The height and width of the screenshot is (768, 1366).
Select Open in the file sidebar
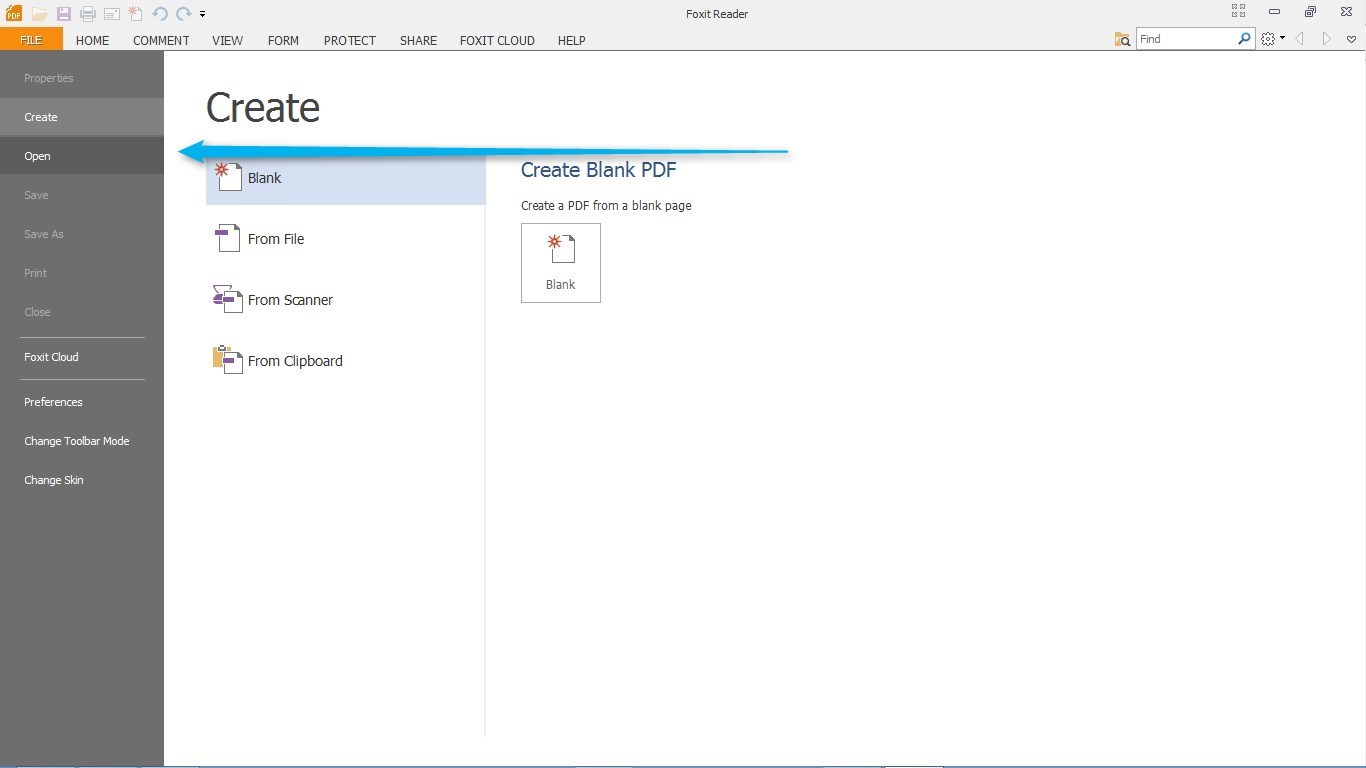click(x=82, y=156)
